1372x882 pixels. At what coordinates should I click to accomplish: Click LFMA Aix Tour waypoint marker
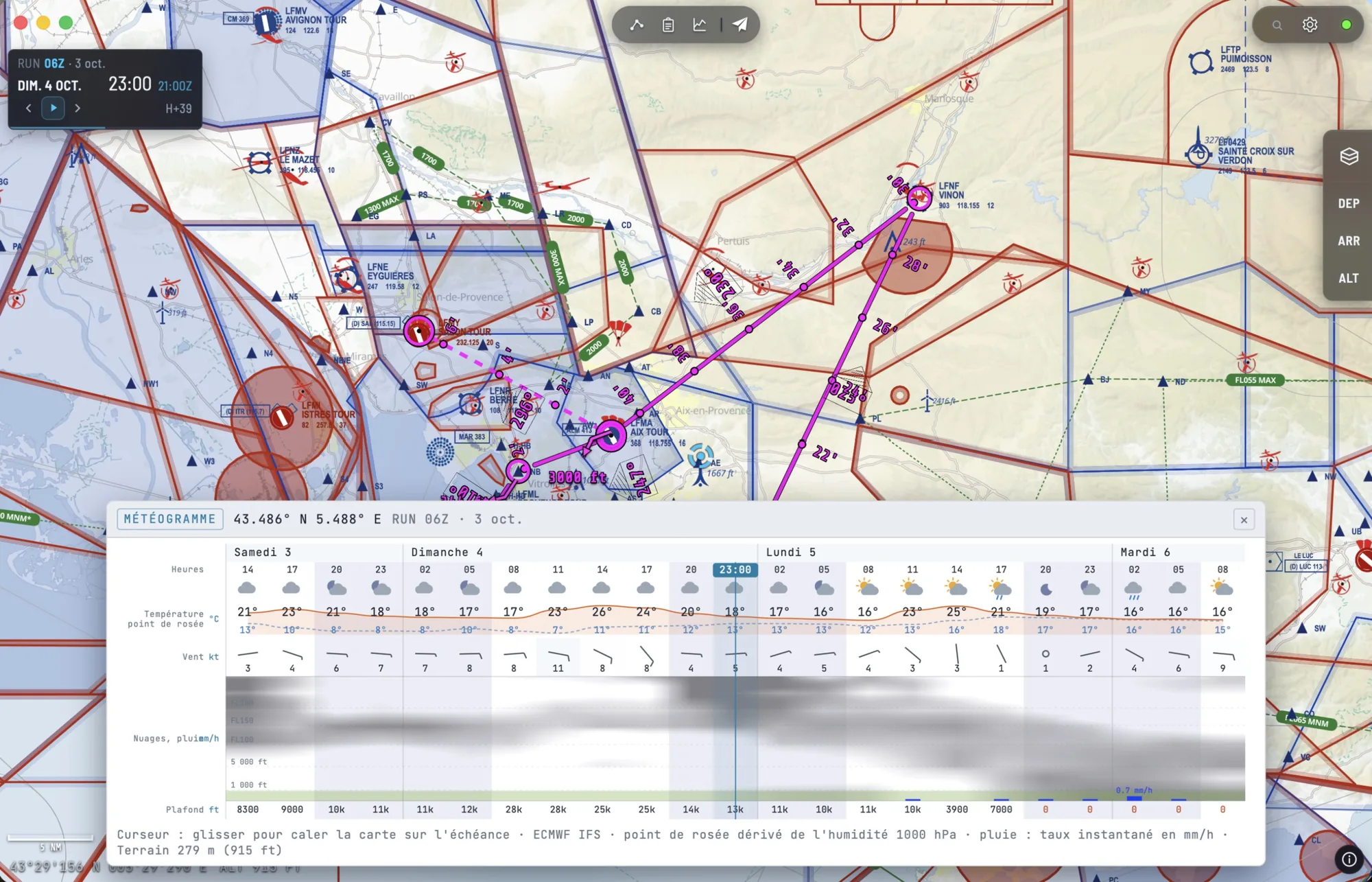[611, 435]
